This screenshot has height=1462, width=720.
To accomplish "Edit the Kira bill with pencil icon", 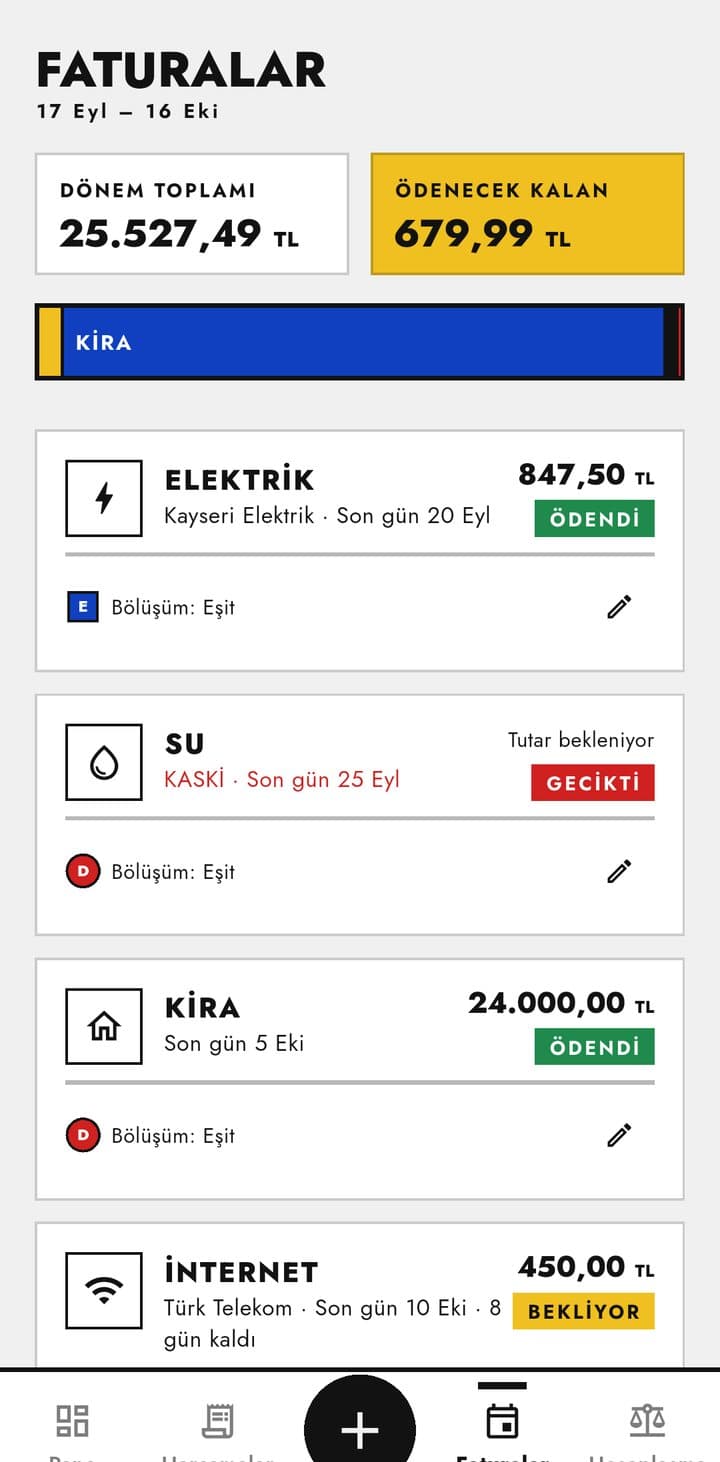I will (619, 1135).
